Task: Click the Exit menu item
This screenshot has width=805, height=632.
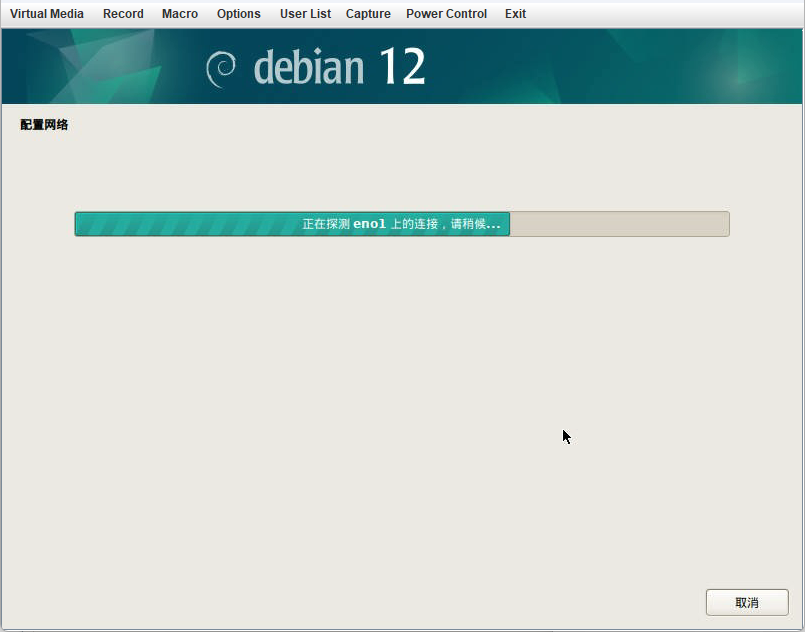Action: 515,14
